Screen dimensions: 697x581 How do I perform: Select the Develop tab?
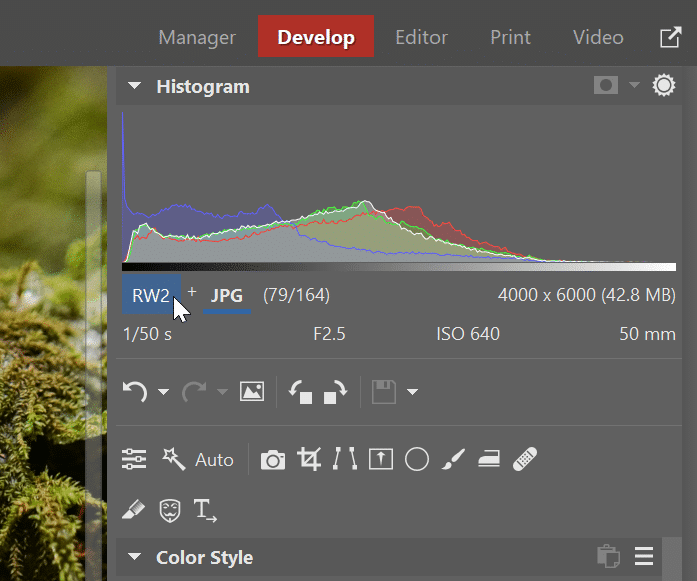(316, 36)
